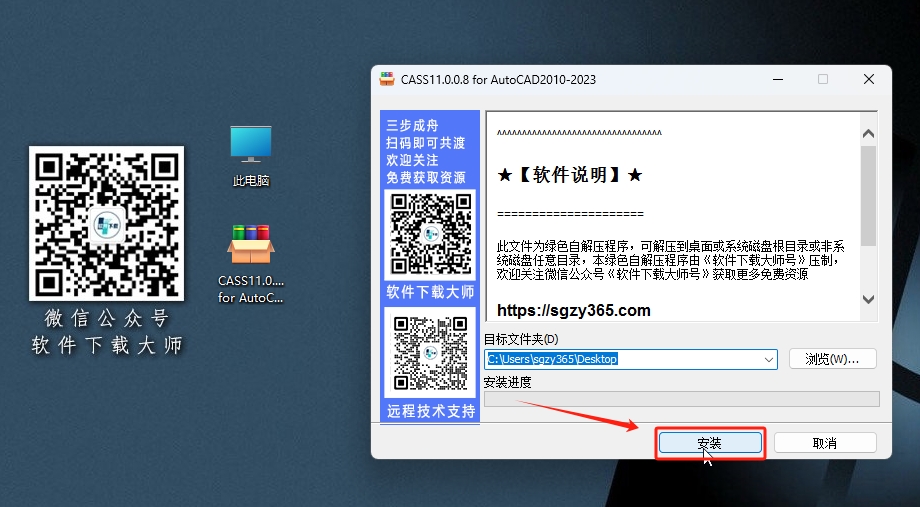Click the 远程技术支持 caption text
Image resolution: width=920 pixels, height=507 pixels.
431,411
